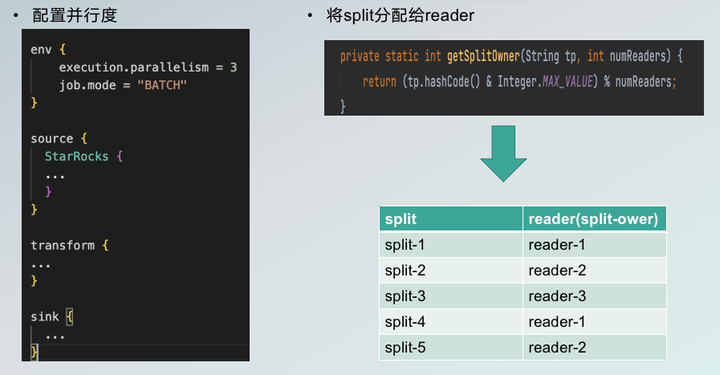Click MAX_VALUE constant in return statement
Viewport: 720px width, 375px height.
(568, 82)
